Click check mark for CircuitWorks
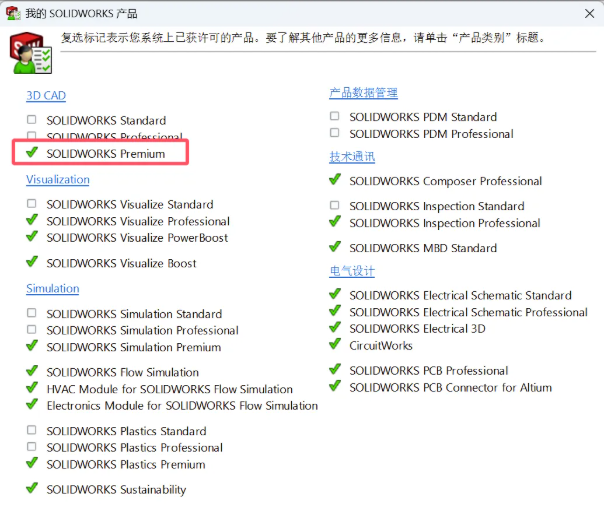The height and width of the screenshot is (527, 604). click(x=335, y=344)
